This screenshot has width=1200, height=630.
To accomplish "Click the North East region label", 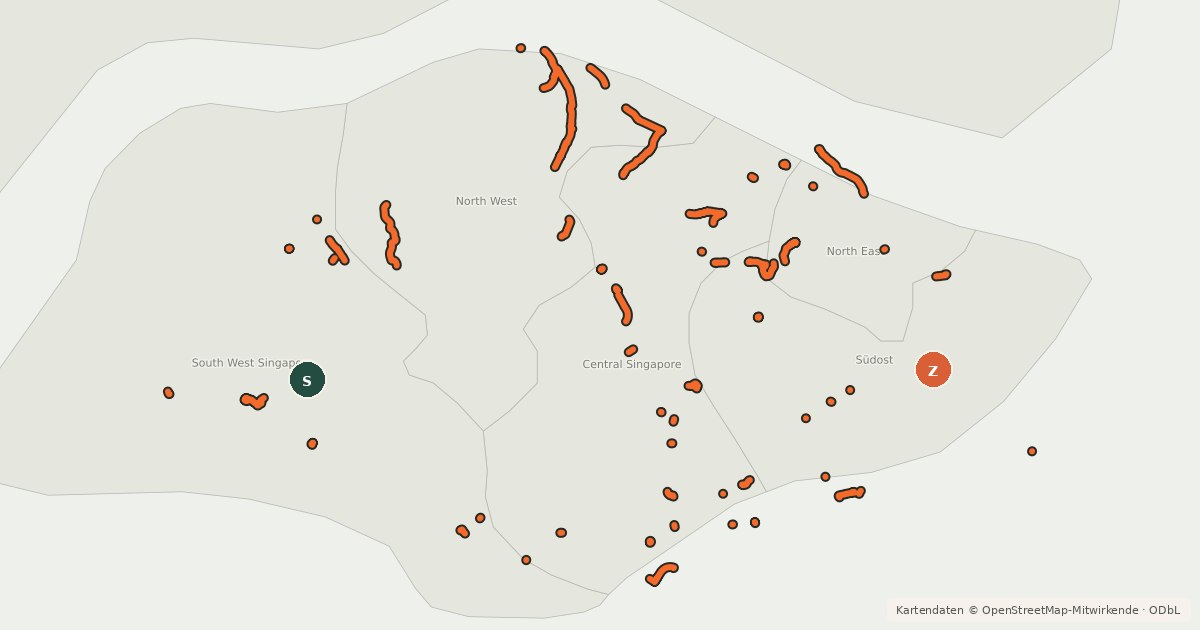I will click(x=853, y=251).
